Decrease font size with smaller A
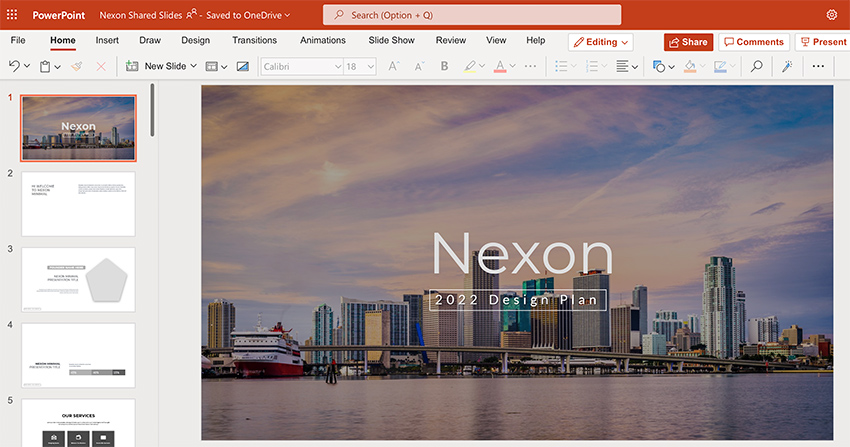Image resolution: width=850 pixels, height=447 pixels. [x=418, y=66]
